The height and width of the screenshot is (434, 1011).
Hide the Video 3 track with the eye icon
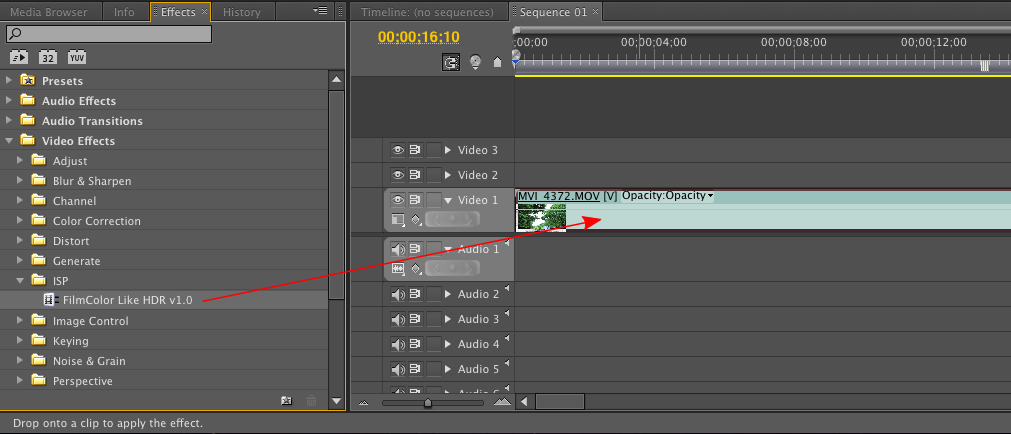[x=398, y=150]
